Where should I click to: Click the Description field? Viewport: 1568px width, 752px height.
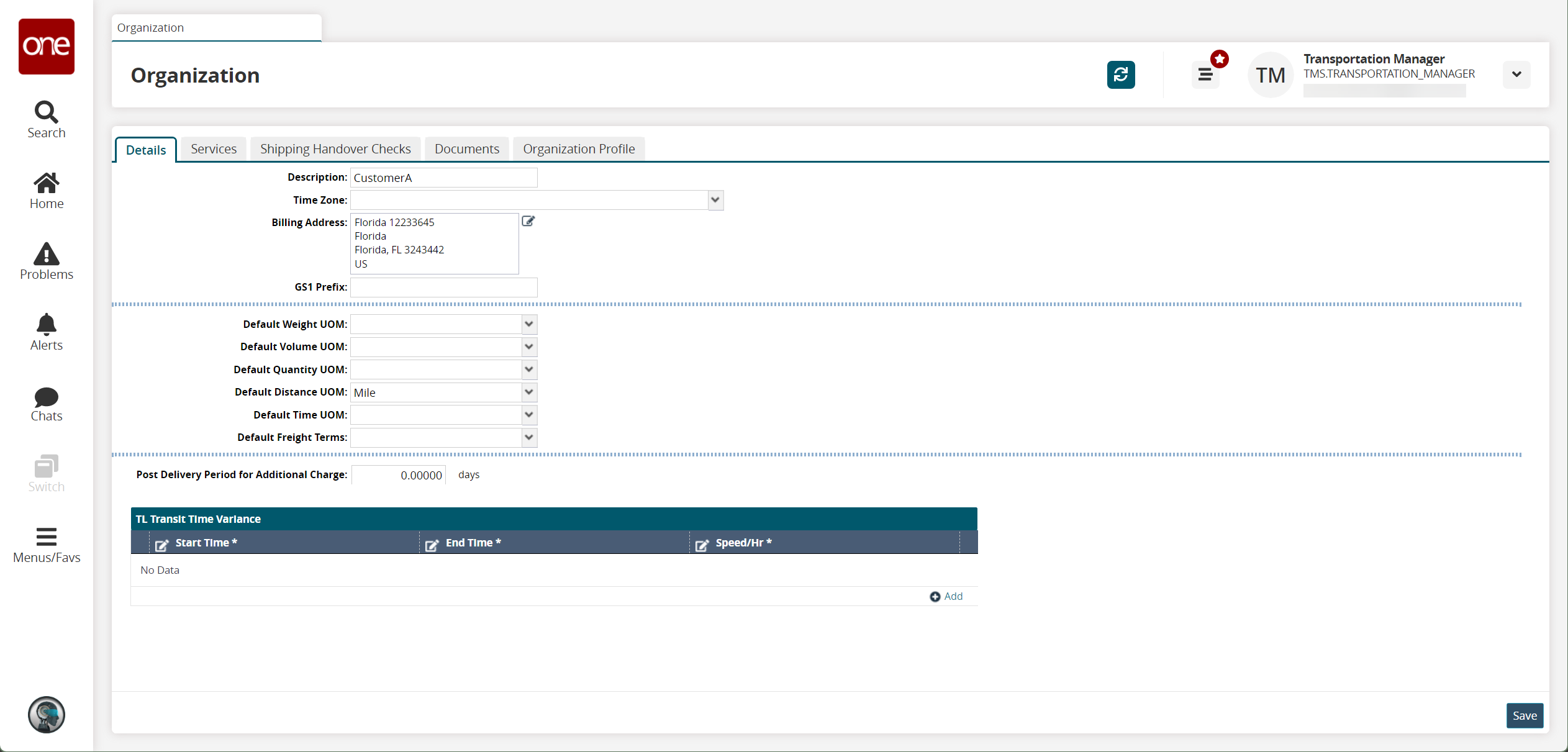click(x=443, y=178)
